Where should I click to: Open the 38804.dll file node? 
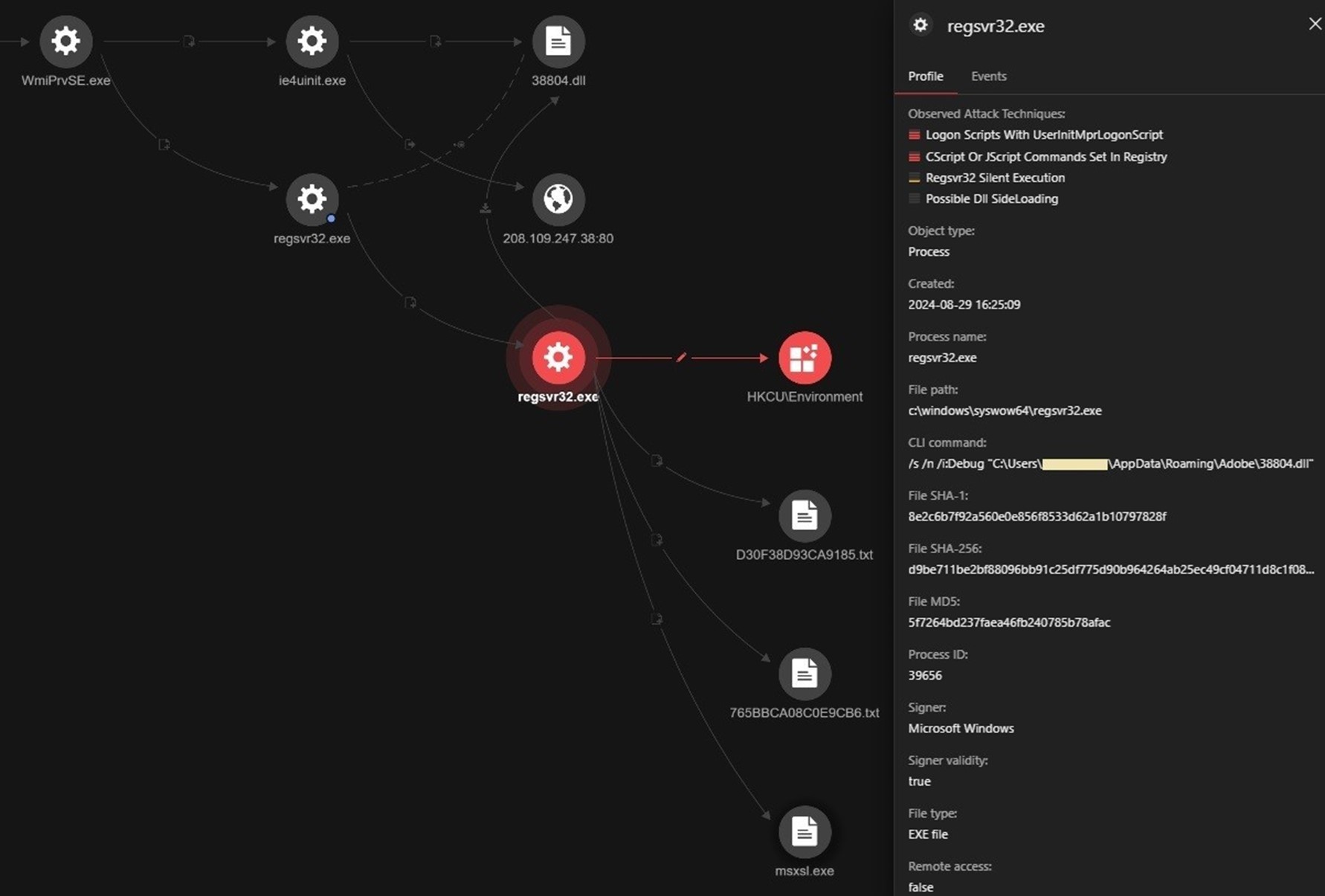pyautogui.click(x=558, y=41)
